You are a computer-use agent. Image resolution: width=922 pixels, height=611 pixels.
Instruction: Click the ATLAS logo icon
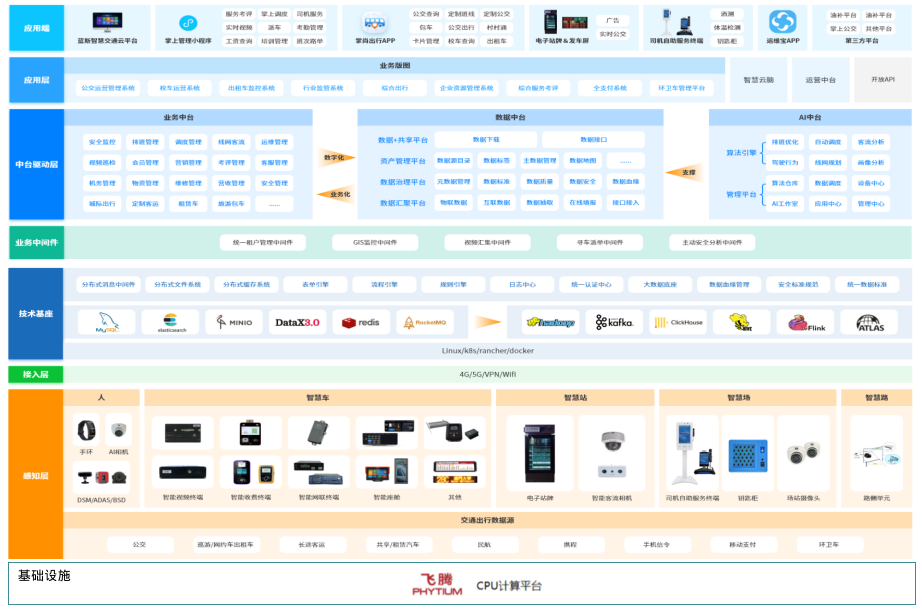coord(869,322)
